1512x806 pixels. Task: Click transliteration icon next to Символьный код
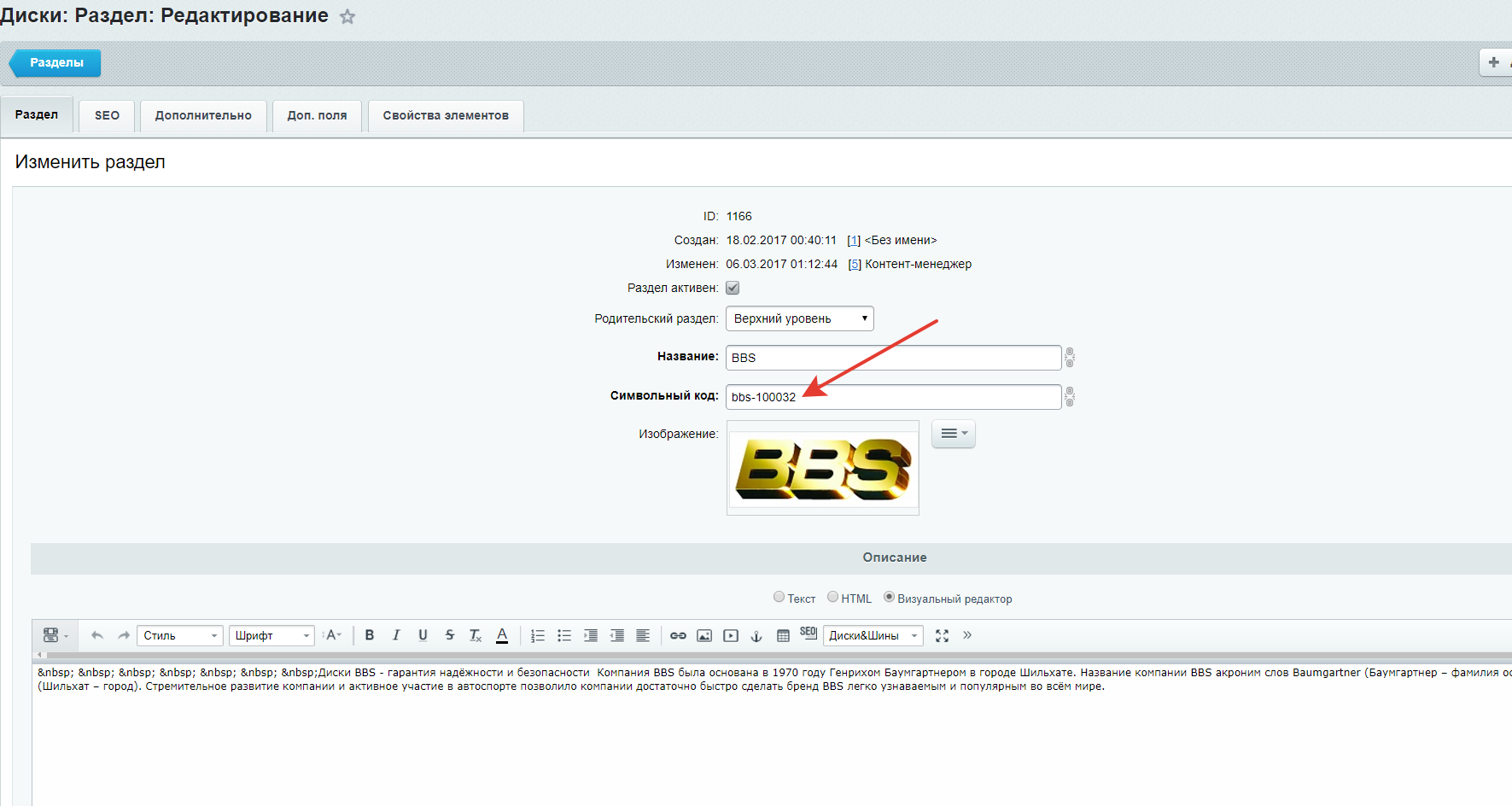[x=1070, y=396]
